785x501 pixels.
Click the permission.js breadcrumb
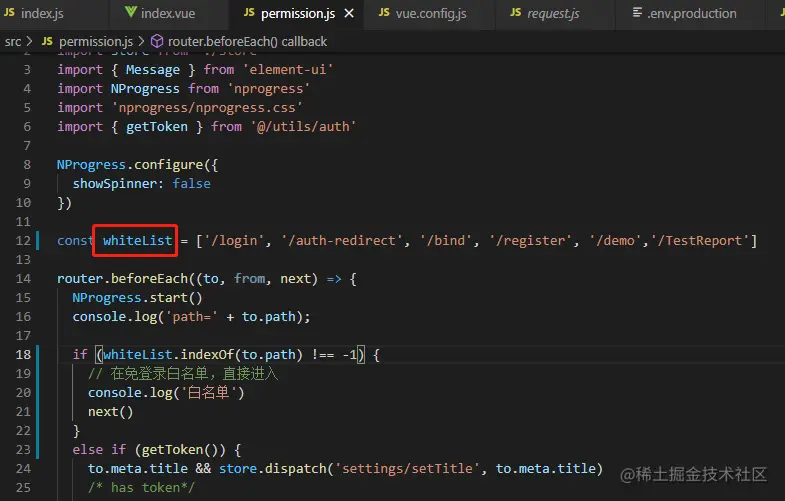(x=96, y=42)
